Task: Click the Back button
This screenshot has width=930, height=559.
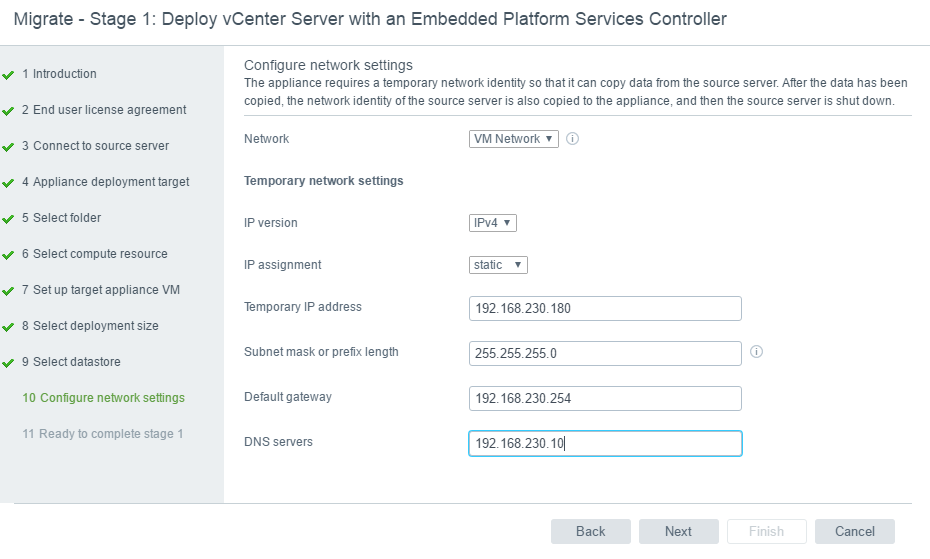Action: pos(590,531)
